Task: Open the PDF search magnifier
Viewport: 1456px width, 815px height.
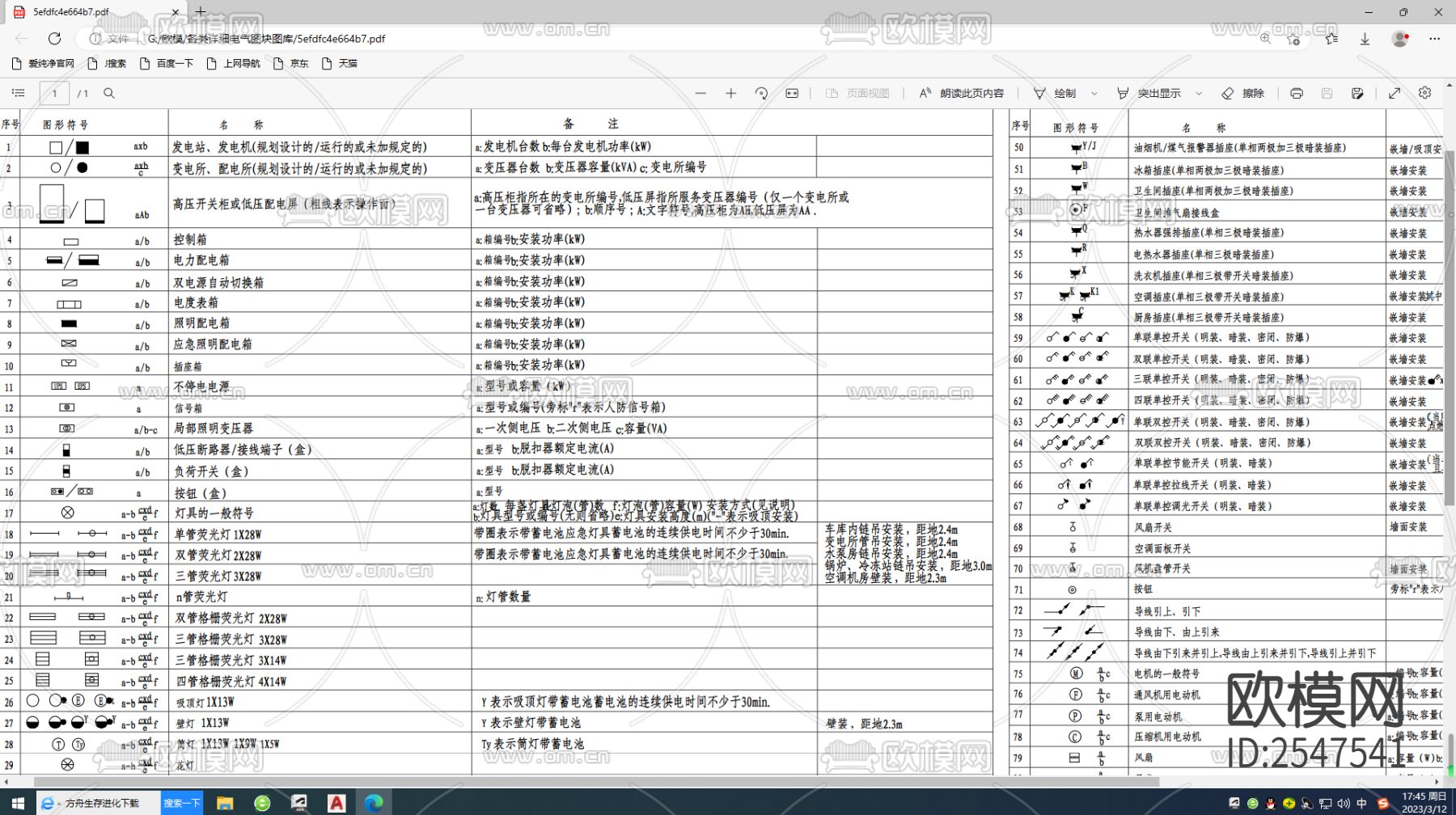Action: pos(109,93)
